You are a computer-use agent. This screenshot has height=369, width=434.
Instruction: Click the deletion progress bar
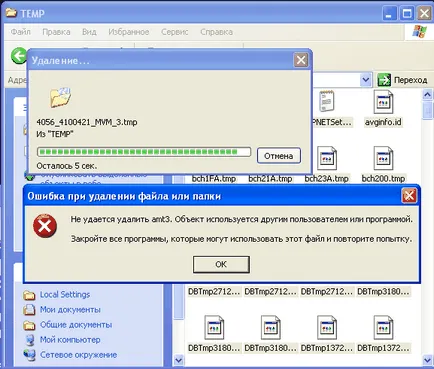[x=144, y=152]
